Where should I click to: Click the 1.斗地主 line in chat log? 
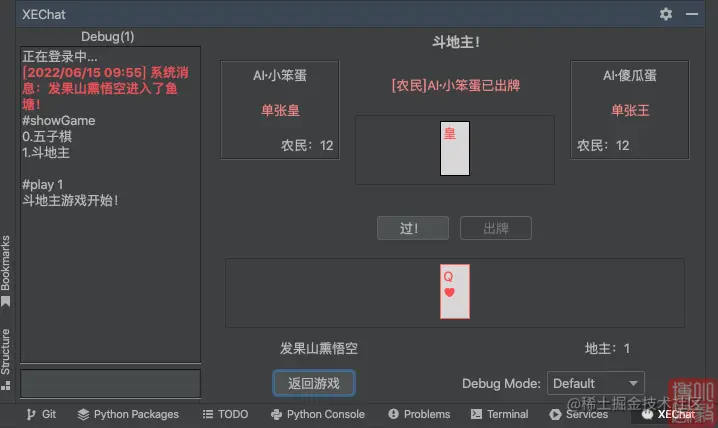pyautogui.click(x=46, y=152)
